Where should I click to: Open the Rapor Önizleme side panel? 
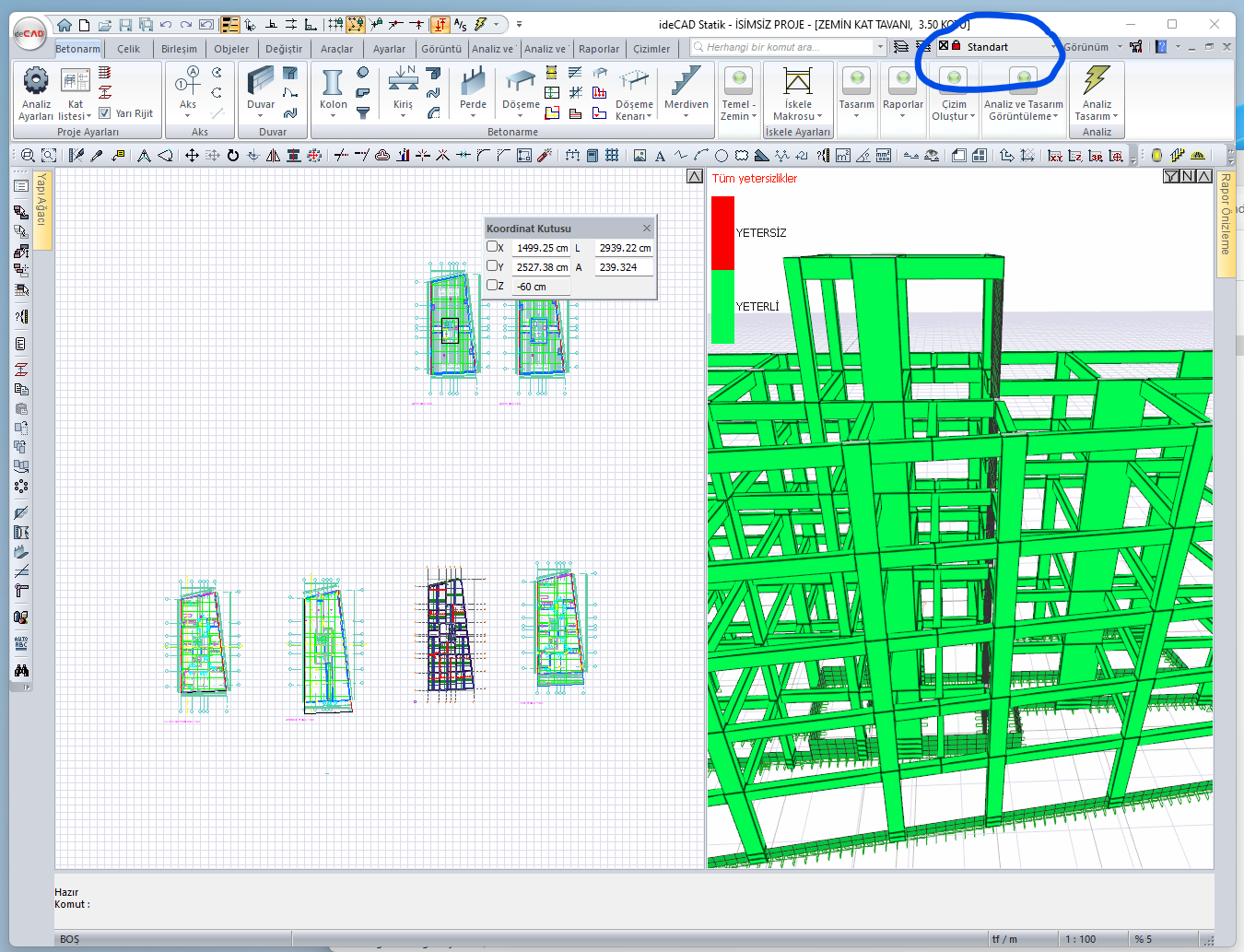[x=1226, y=224]
